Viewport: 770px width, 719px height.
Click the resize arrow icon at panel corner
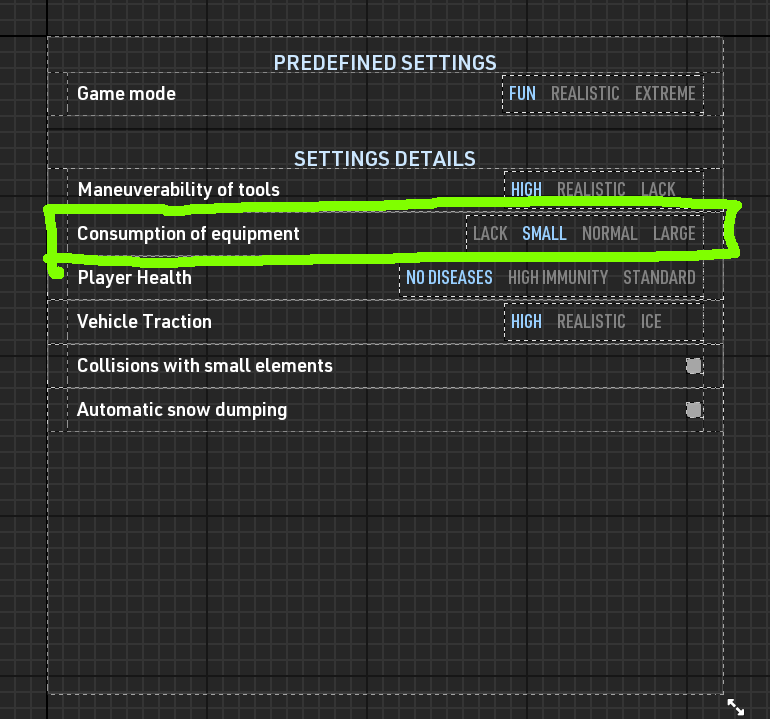[736, 706]
